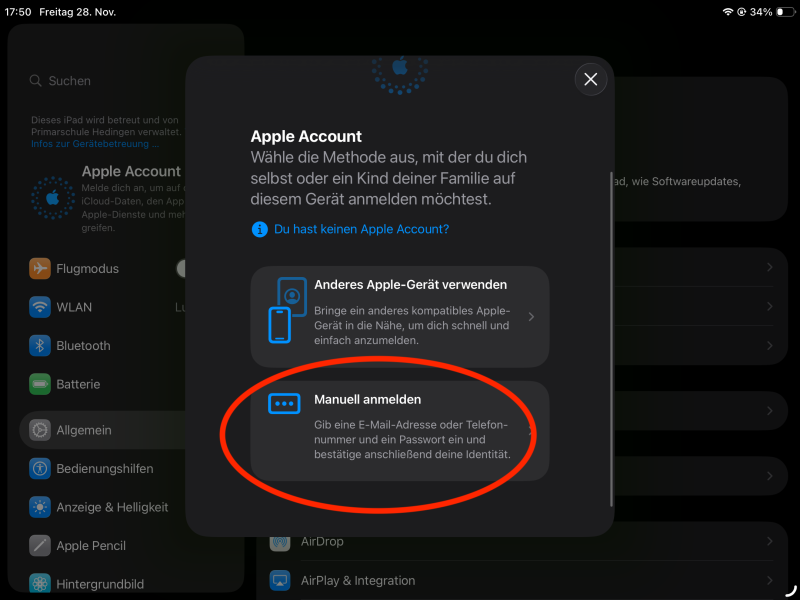This screenshot has height=600, width=800.
Task: Expand the AirPlay & Integration row chevron
Action: click(769, 580)
